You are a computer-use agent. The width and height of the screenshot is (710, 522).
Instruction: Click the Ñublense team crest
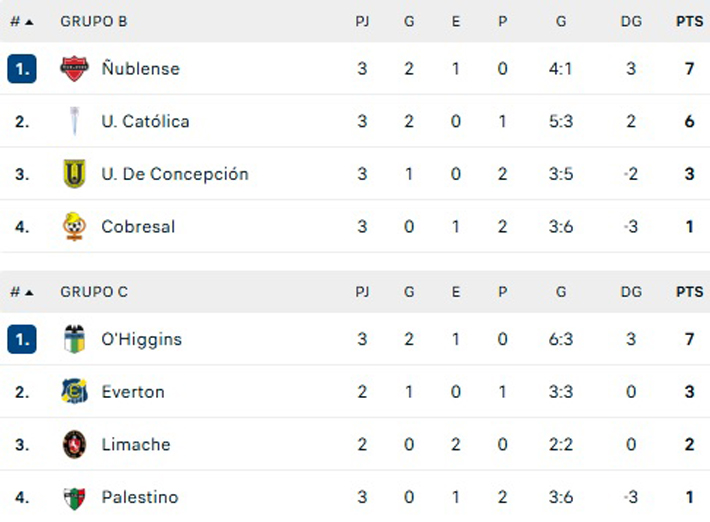pyautogui.click(x=74, y=69)
